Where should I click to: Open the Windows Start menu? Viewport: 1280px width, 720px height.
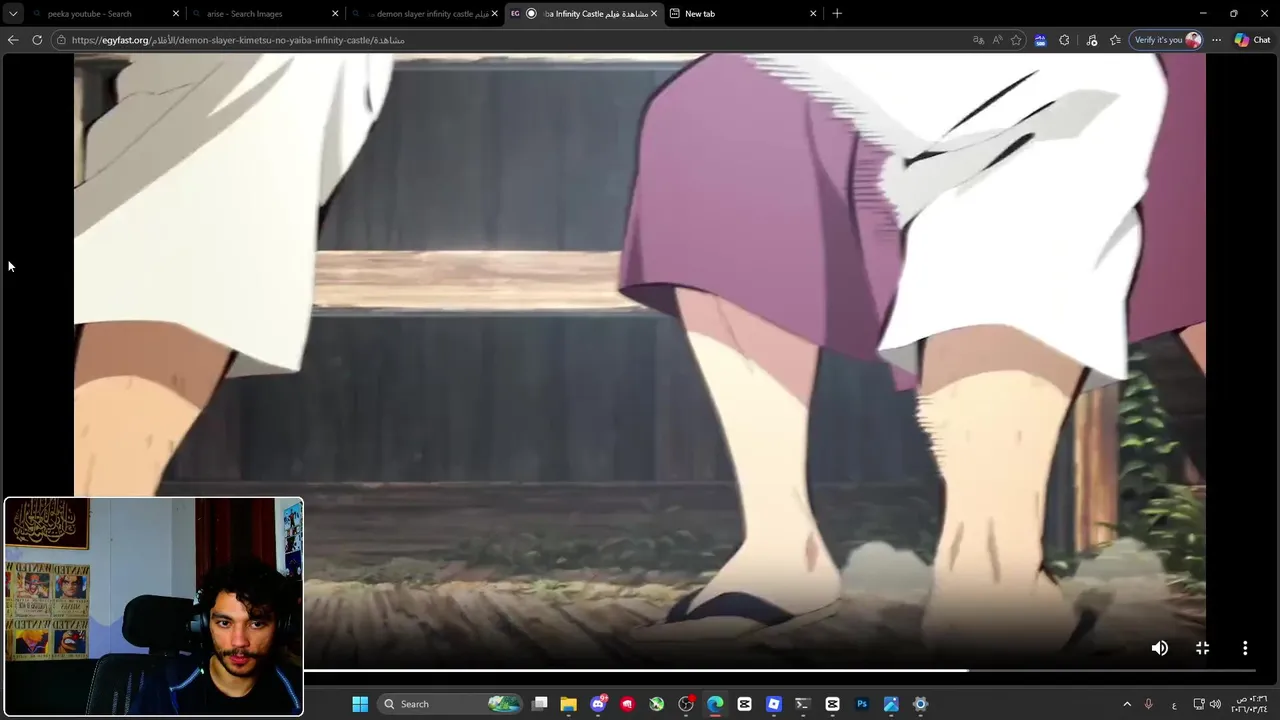coord(360,704)
